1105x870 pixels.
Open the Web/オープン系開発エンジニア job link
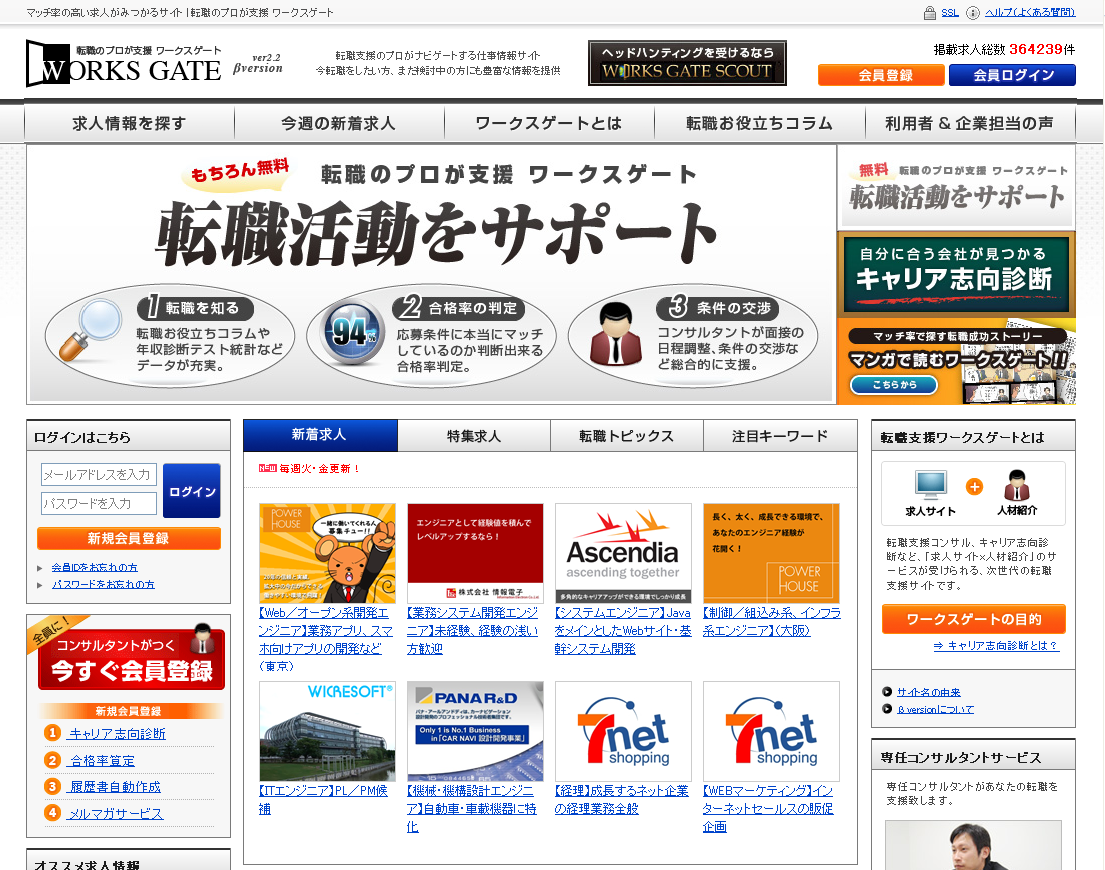326,639
